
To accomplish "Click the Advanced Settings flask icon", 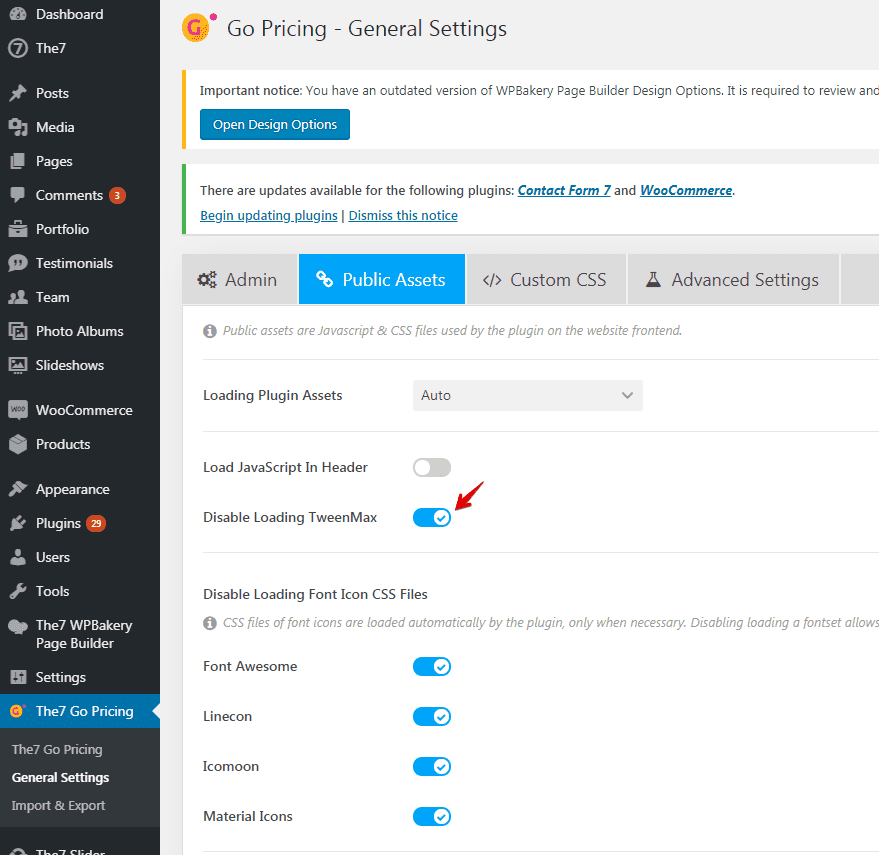I will (653, 279).
